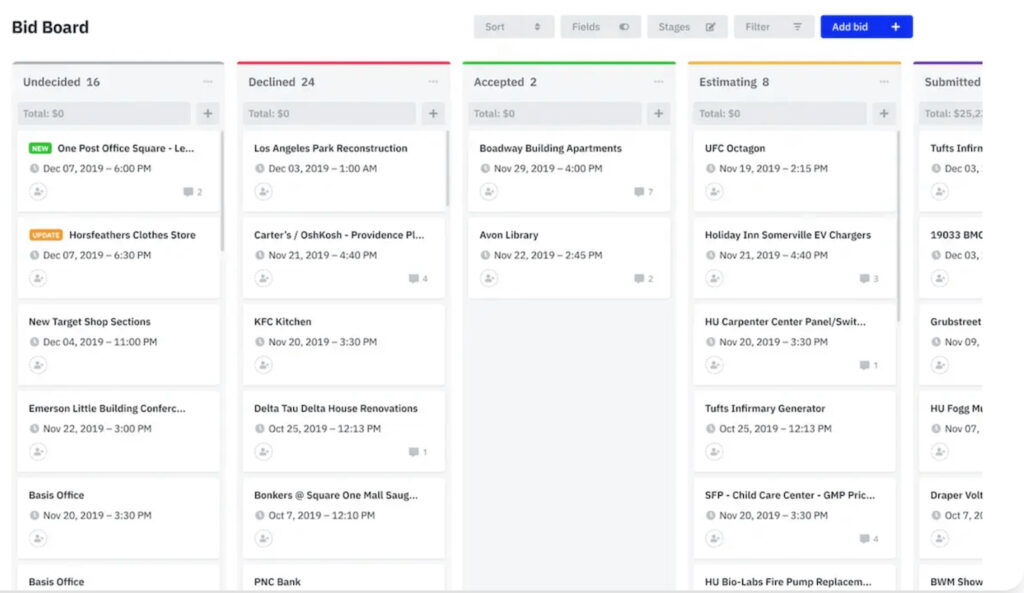The height and width of the screenshot is (593, 1024).
Task: Click the Estimating column scrollbar
Action: tap(899, 226)
